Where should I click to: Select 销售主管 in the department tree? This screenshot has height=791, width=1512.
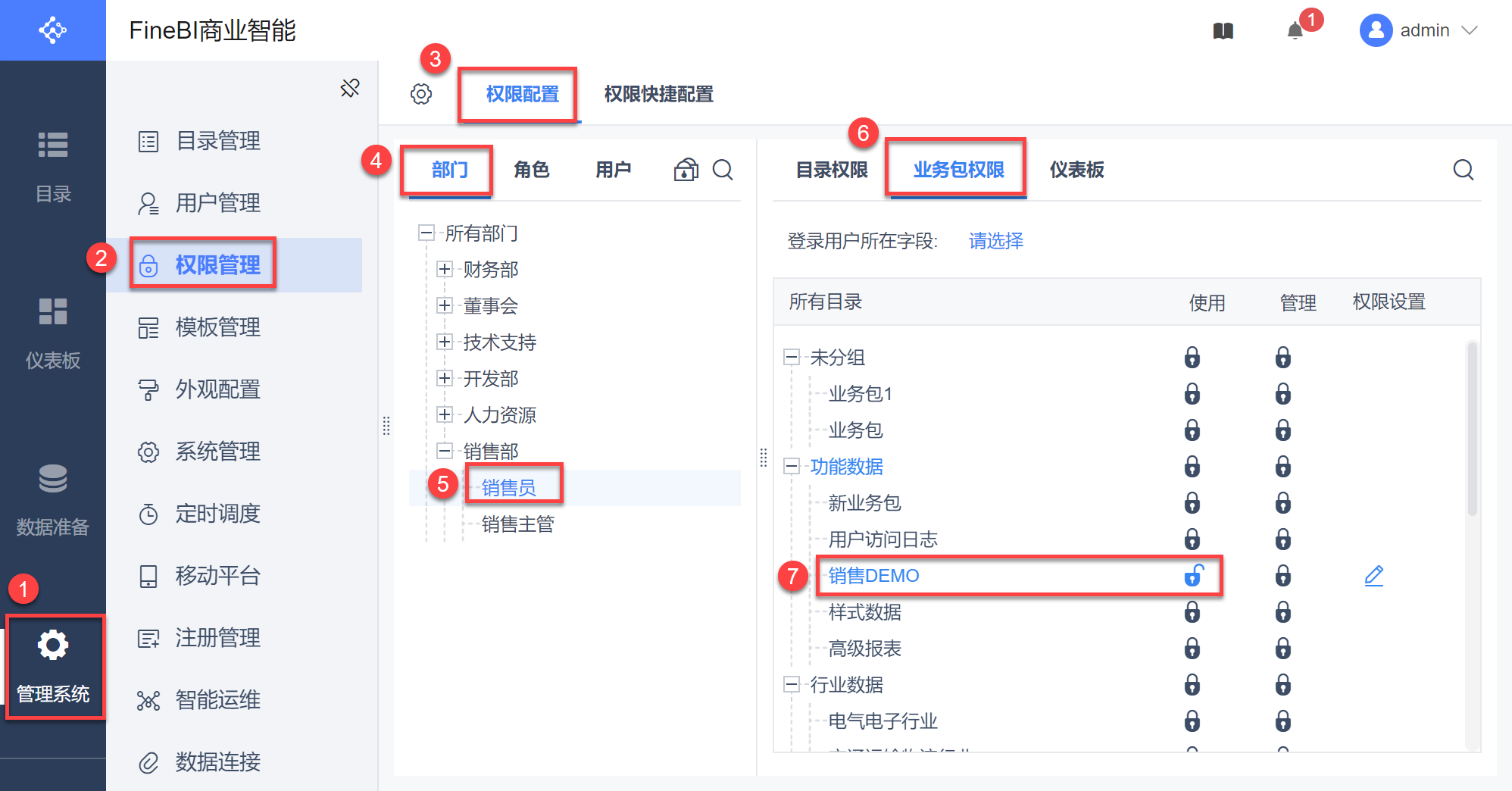pyautogui.click(x=517, y=524)
